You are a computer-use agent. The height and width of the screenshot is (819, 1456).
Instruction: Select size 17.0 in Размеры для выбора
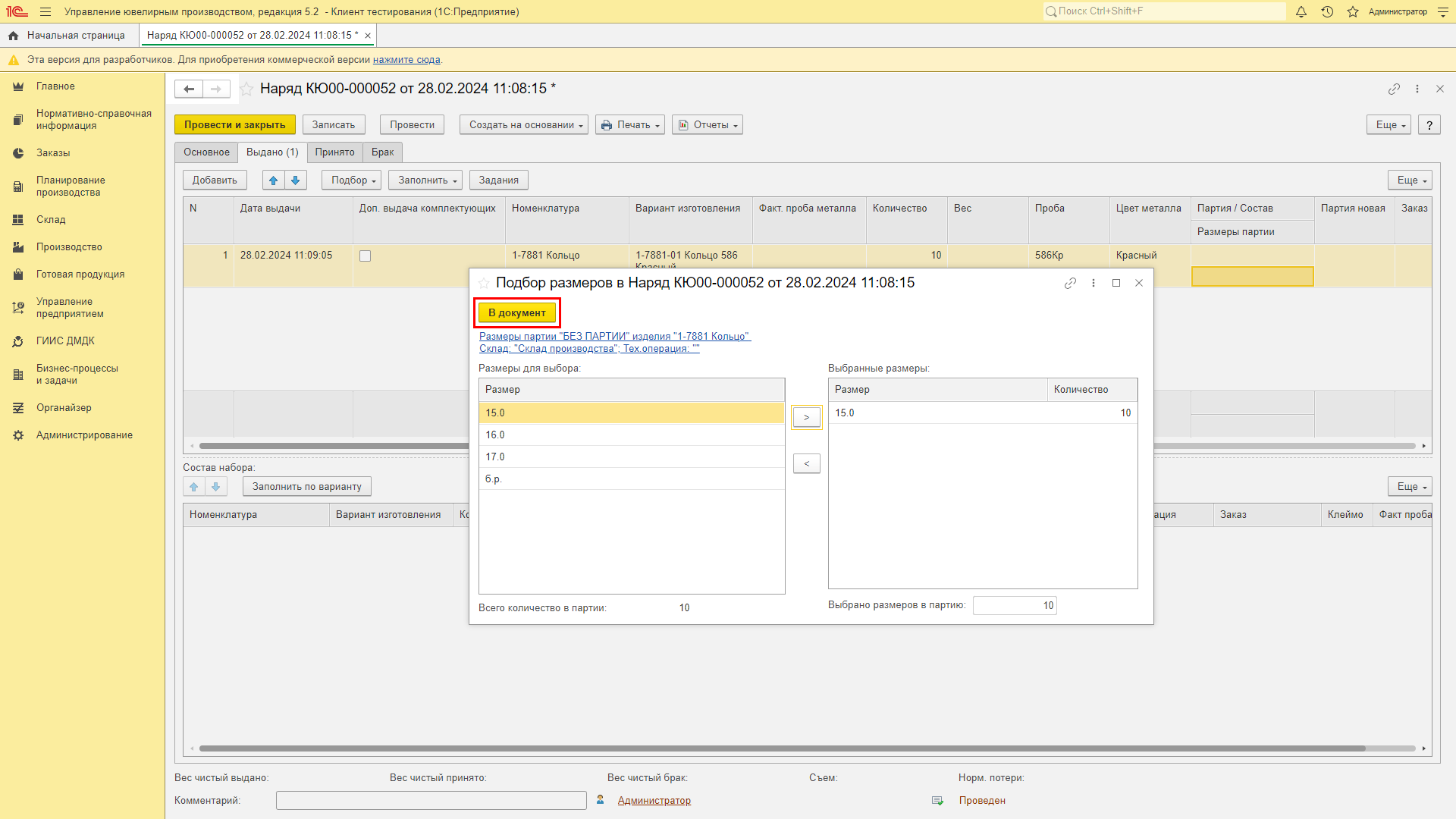click(632, 457)
